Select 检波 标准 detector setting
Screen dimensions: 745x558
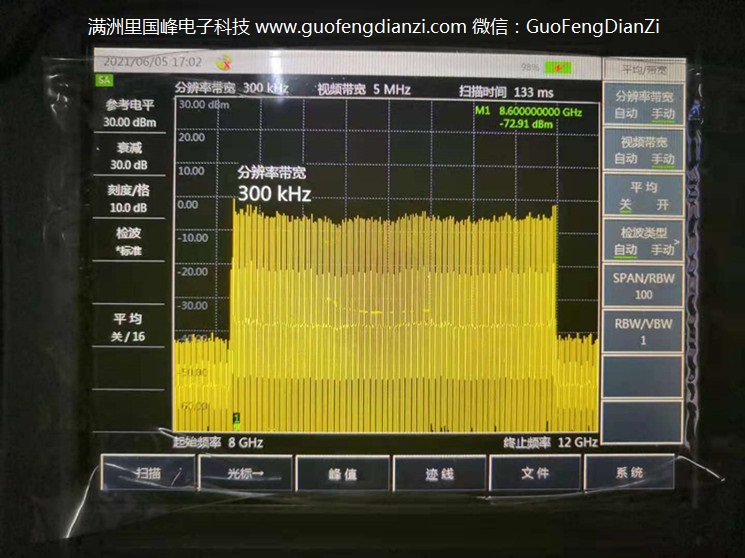(129, 241)
